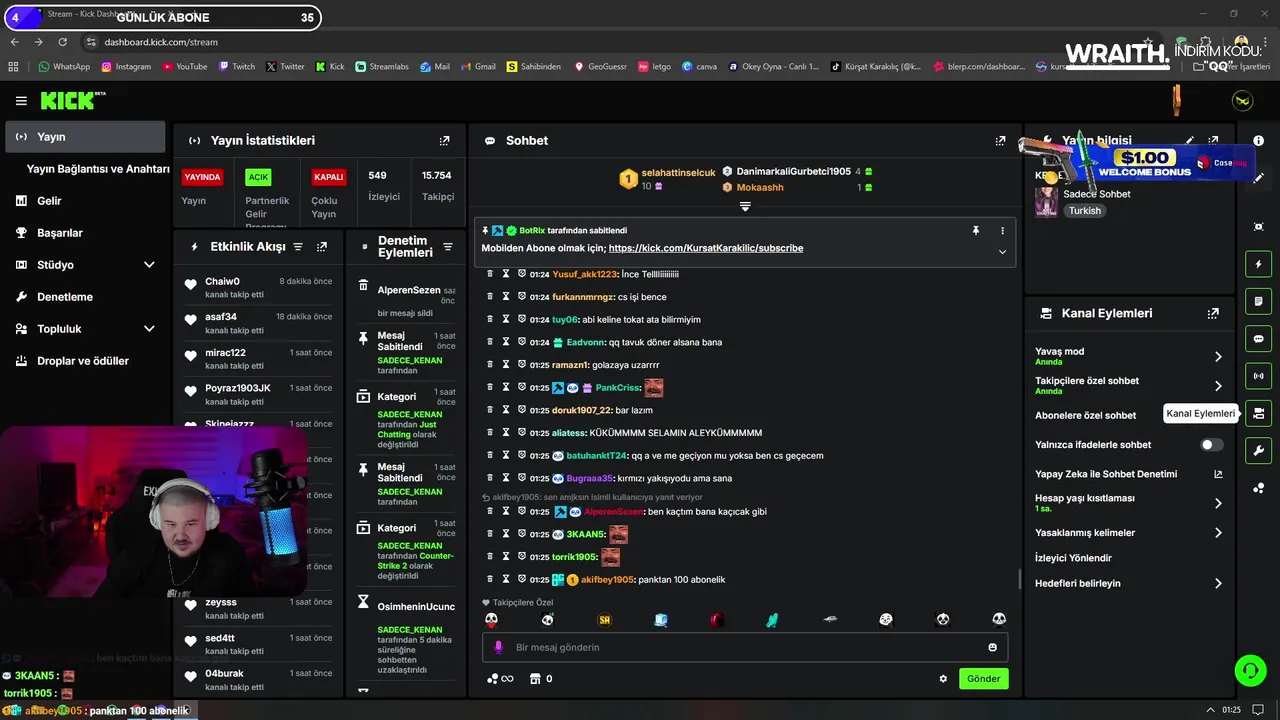Click the wrench icon in right sidebar
This screenshot has width=1280, height=720.
[x=1258, y=450]
